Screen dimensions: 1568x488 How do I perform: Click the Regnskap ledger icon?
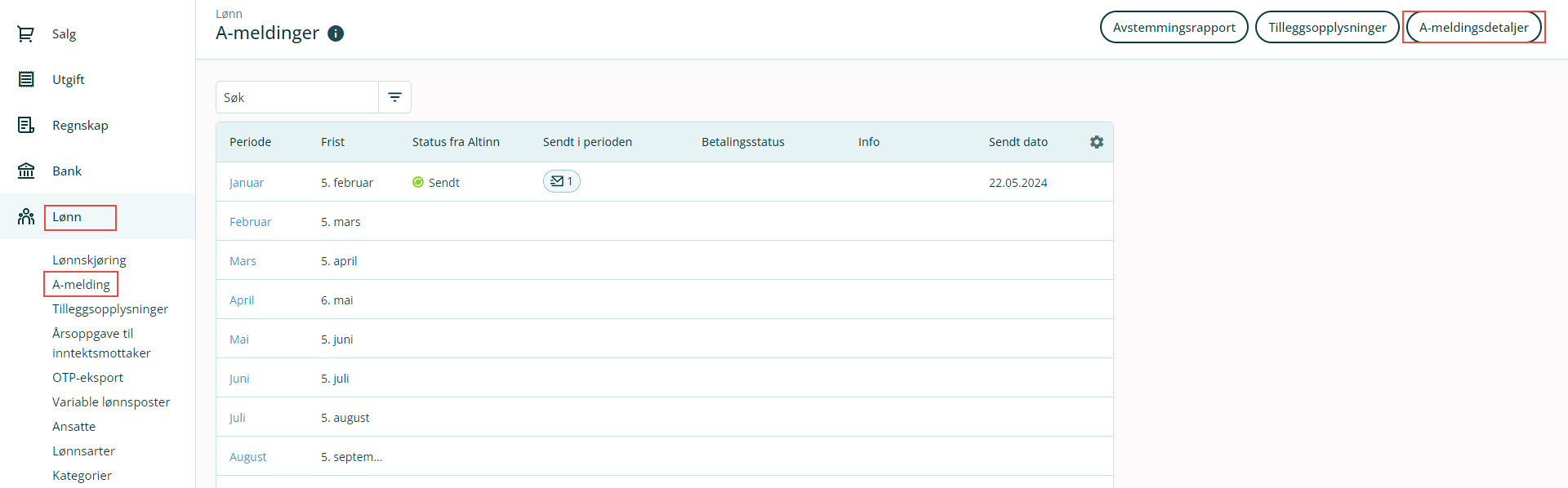tap(26, 125)
